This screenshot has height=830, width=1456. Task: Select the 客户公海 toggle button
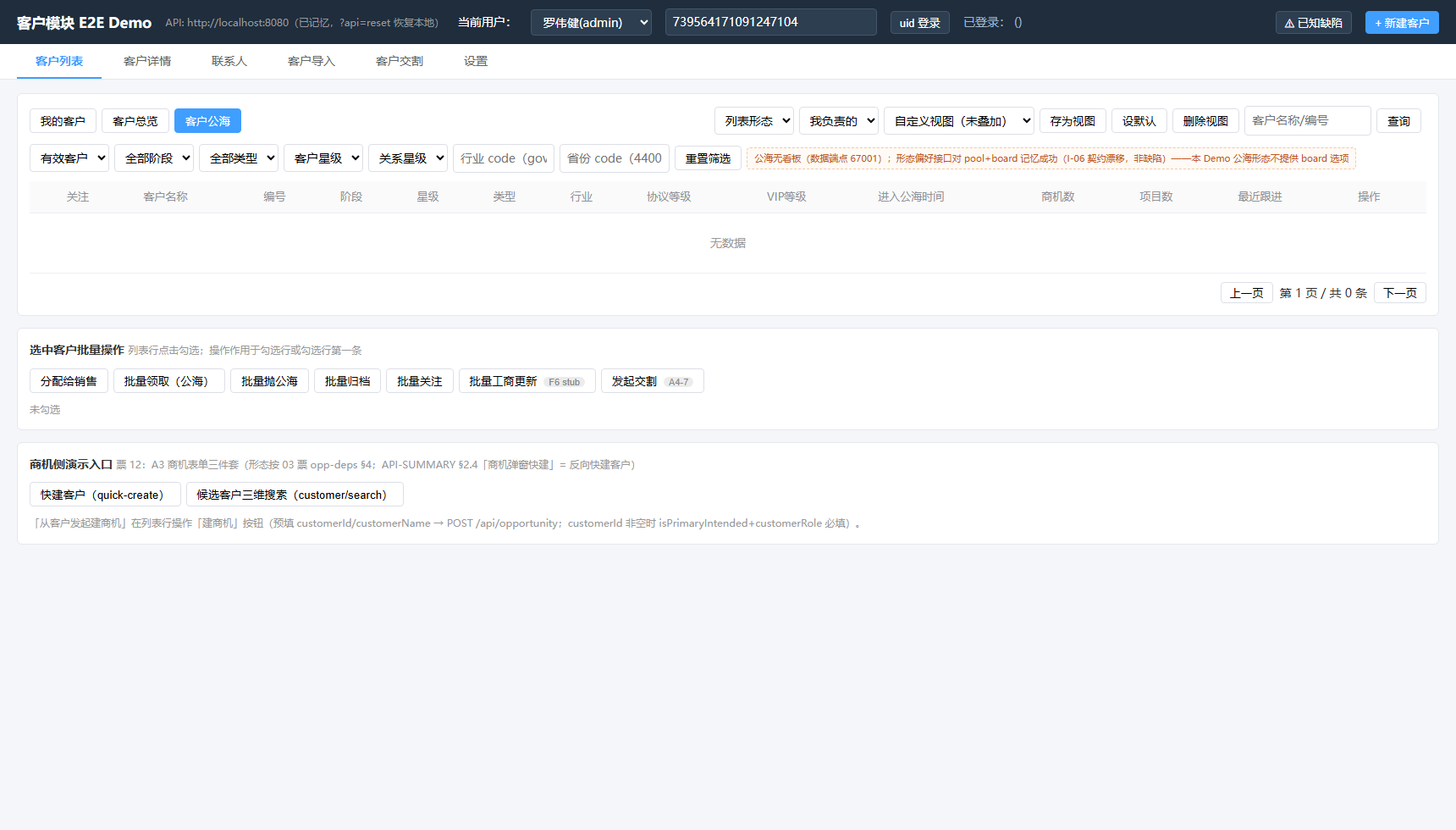tap(207, 121)
